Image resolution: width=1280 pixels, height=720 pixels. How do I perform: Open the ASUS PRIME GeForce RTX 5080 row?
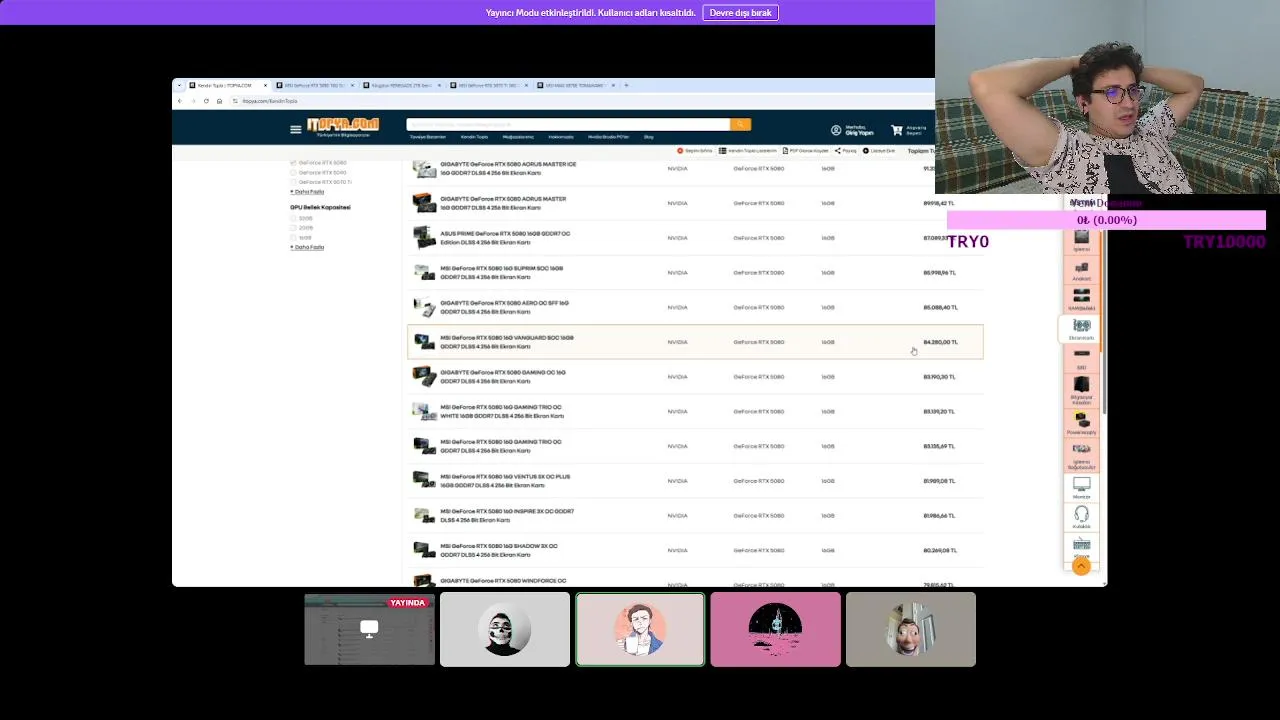coord(695,238)
